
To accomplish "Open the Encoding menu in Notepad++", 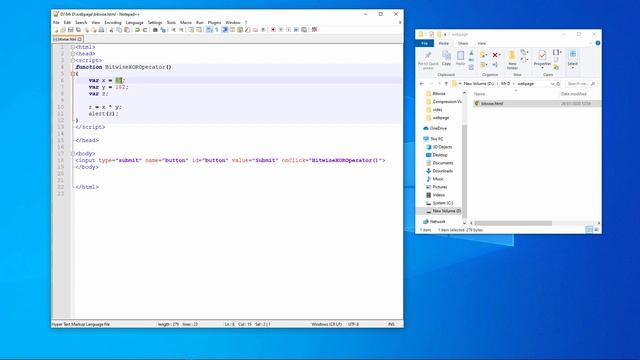I will 113,22.
